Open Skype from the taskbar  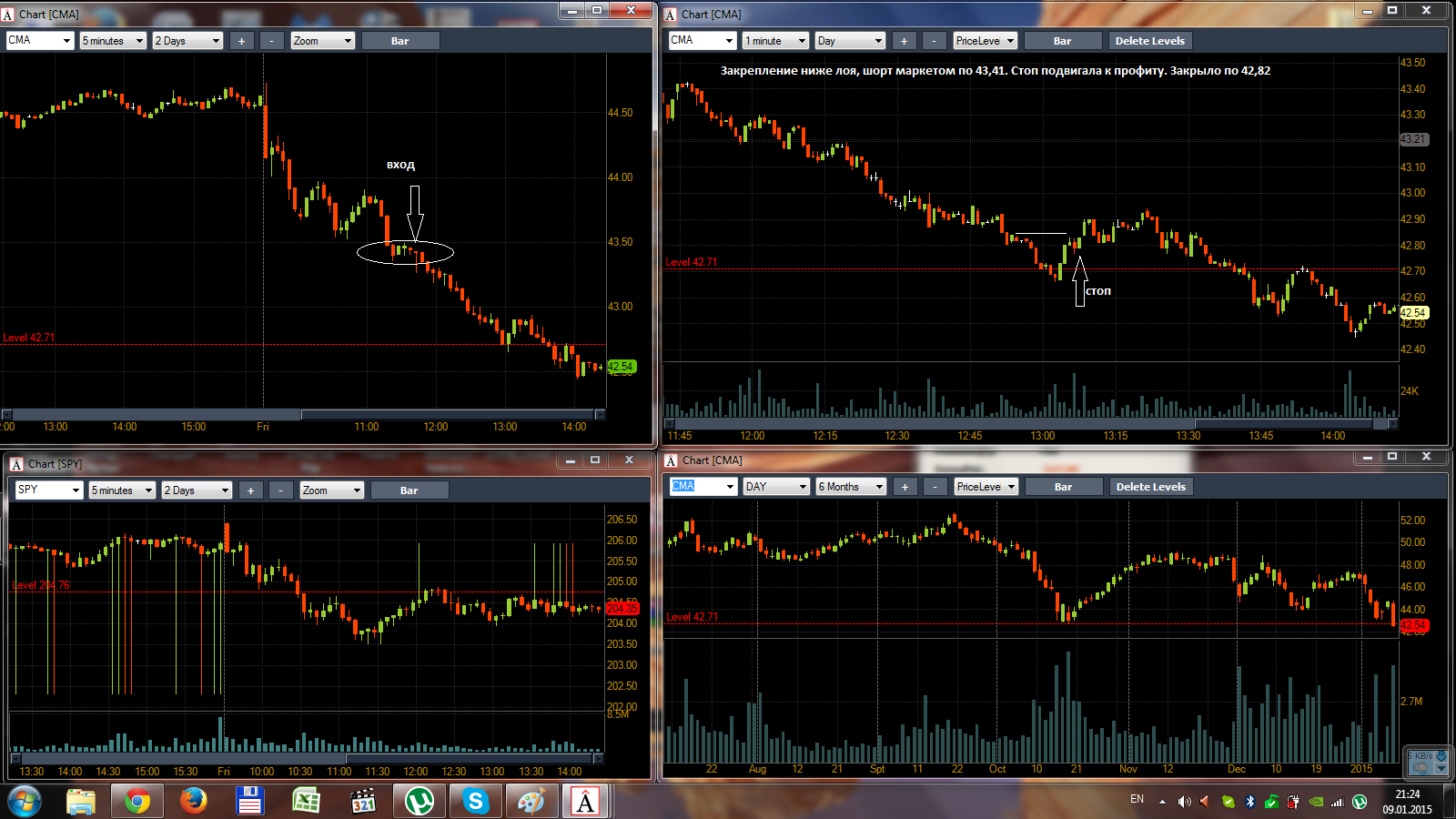click(475, 802)
